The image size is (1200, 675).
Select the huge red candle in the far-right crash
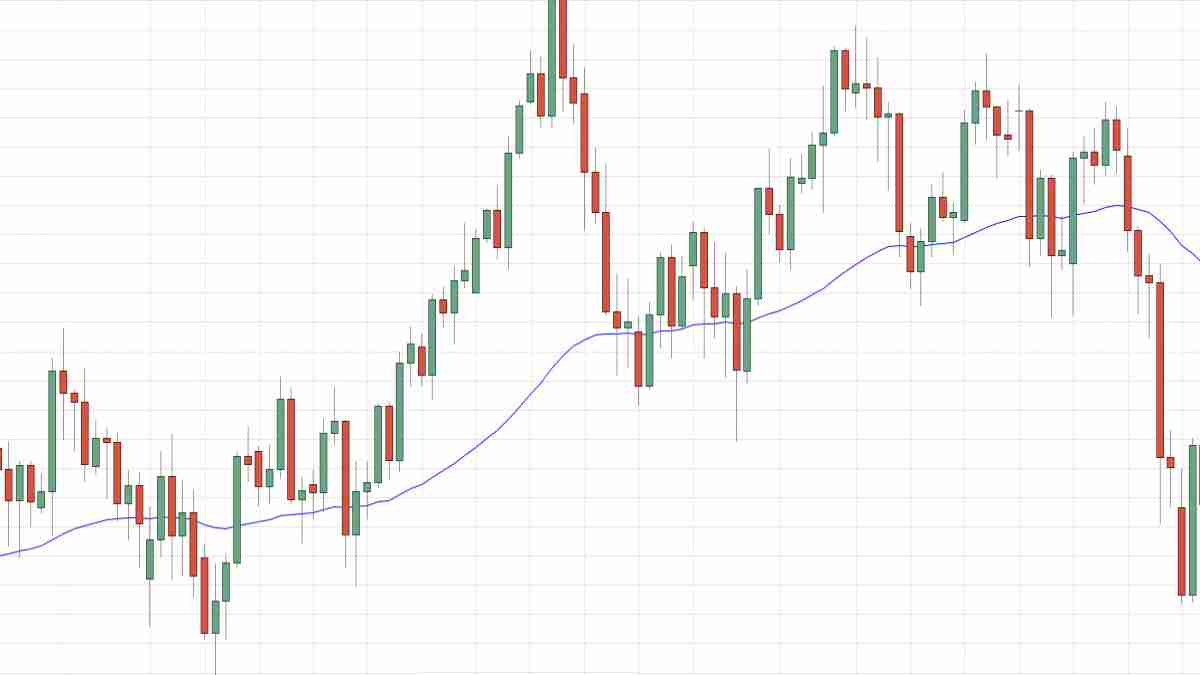pyautogui.click(x=1160, y=370)
